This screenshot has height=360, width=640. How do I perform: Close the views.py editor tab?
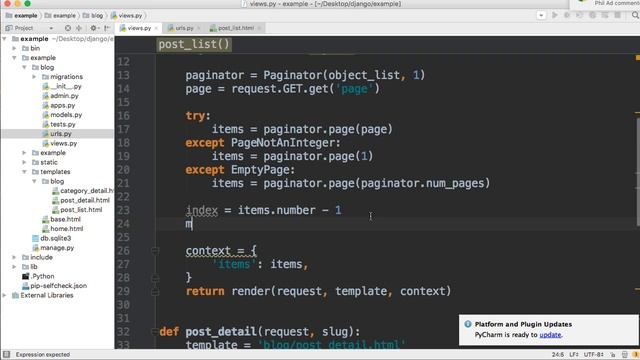[156, 28]
